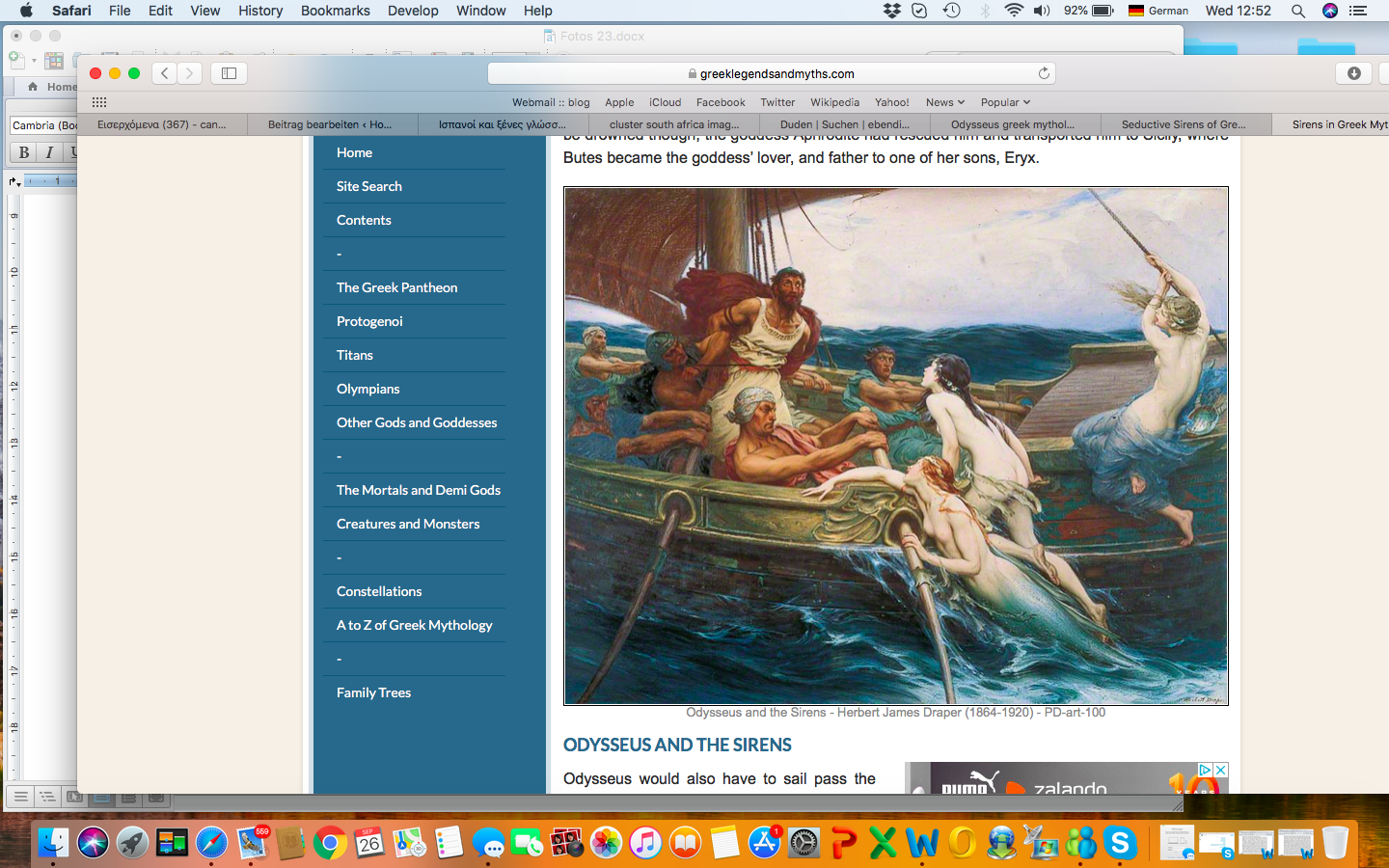Expand the Popular bookmarks folder

pos(1006,102)
